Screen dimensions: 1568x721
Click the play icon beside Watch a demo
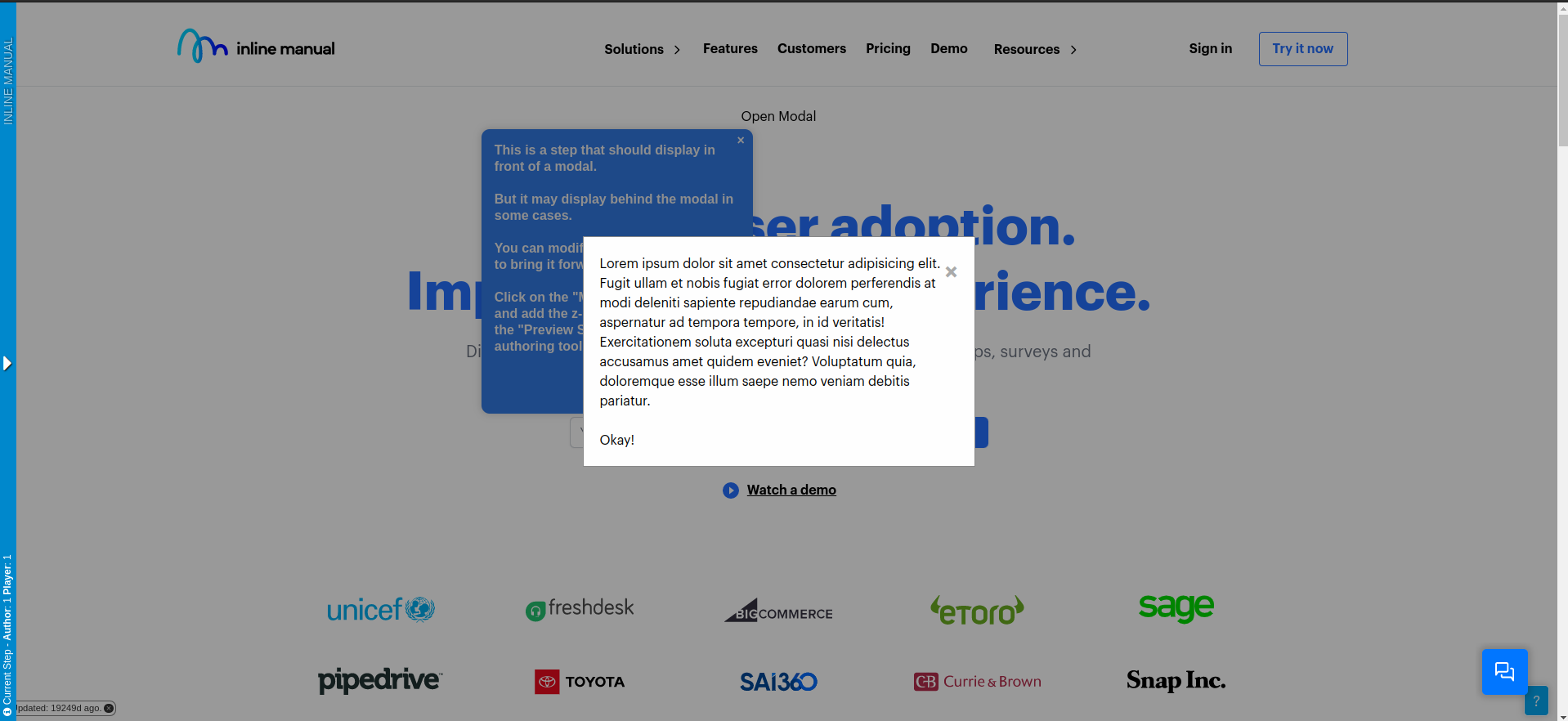click(730, 490)
